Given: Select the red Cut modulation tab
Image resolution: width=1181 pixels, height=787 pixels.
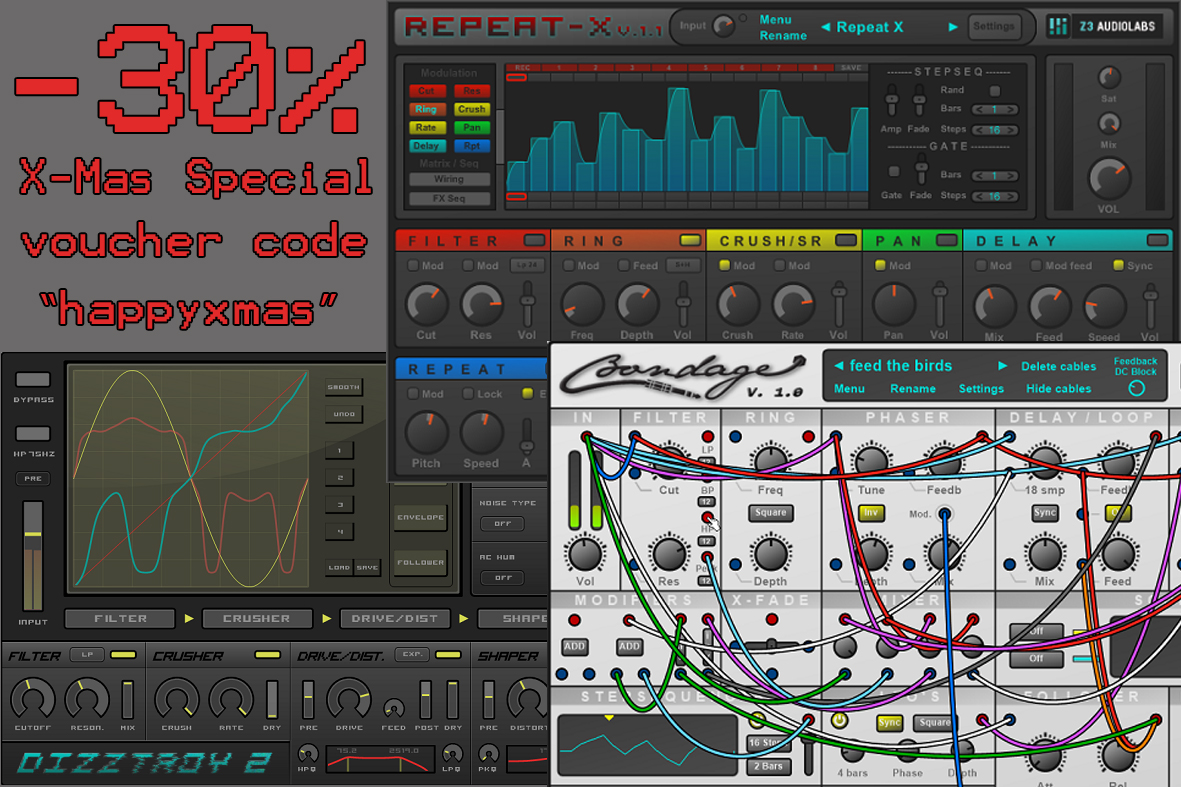Looking at the screenshot, I should click(426, 91).
